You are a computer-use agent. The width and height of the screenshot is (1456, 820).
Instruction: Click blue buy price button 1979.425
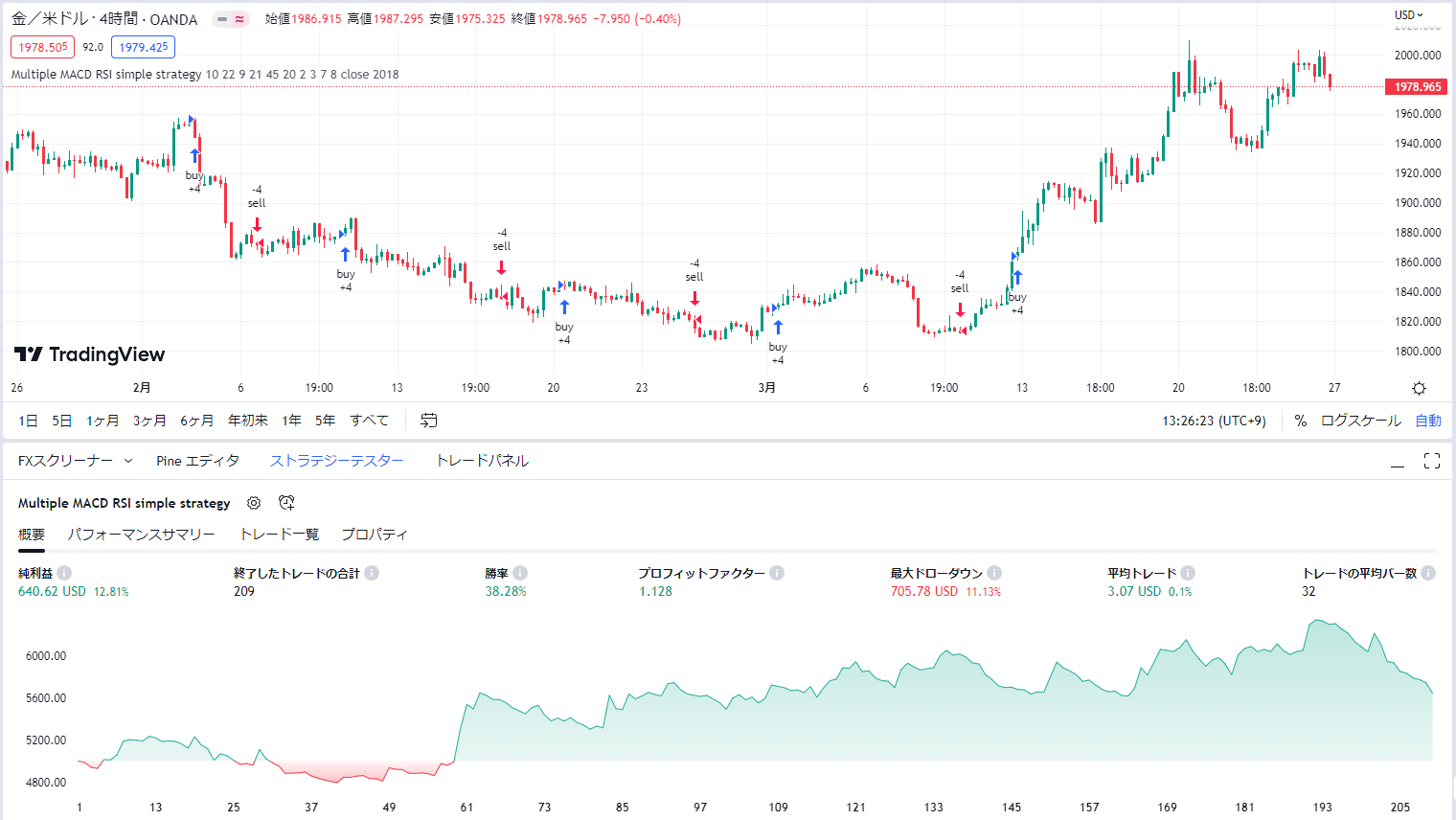click(x=143, y=47)
